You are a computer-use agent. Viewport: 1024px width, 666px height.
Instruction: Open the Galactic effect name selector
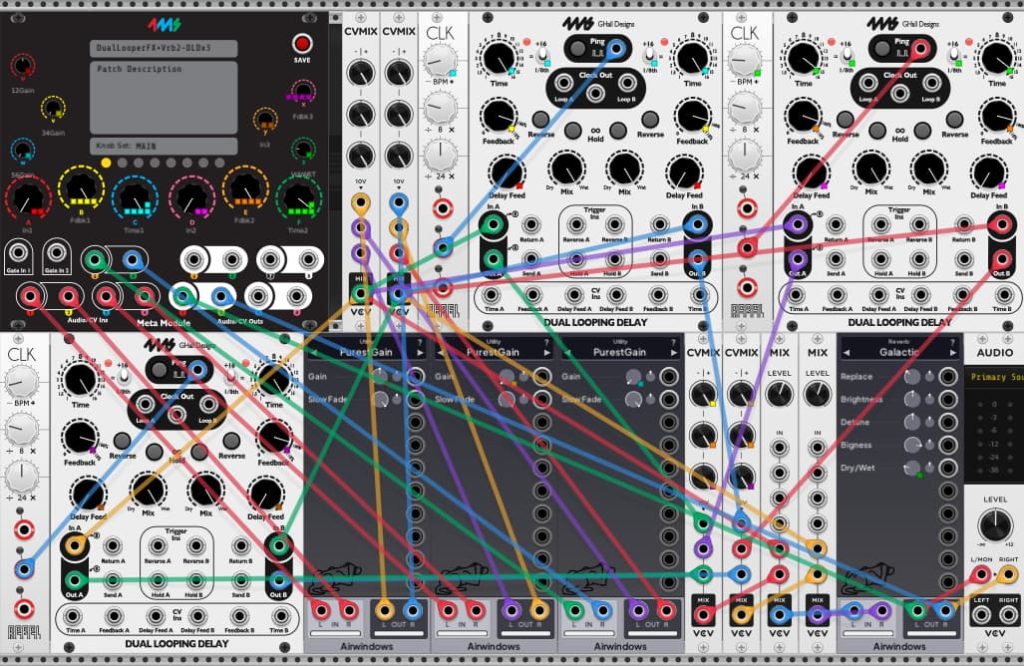(x=899, y=353)
